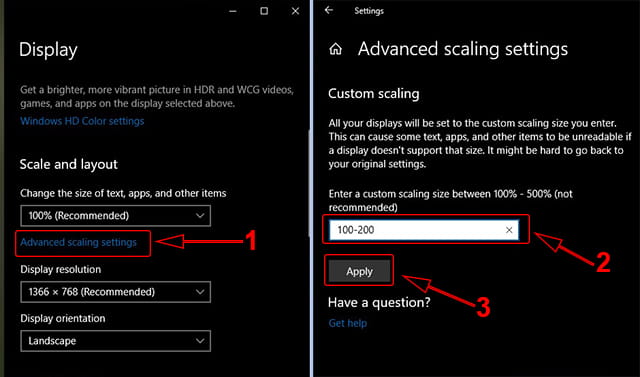Go back using the Settings back arrow
This screenshot has height=377, width=640.
(x=329, y=10)
